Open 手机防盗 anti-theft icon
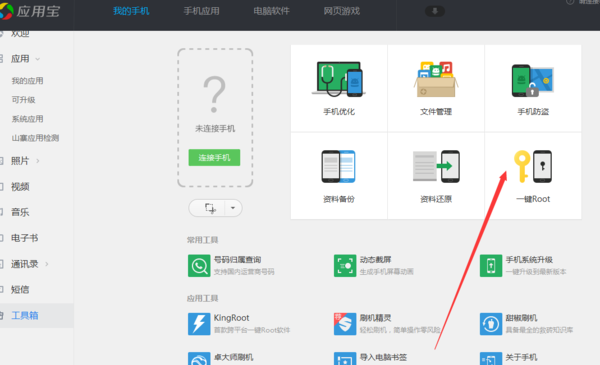 pos(533,80)
